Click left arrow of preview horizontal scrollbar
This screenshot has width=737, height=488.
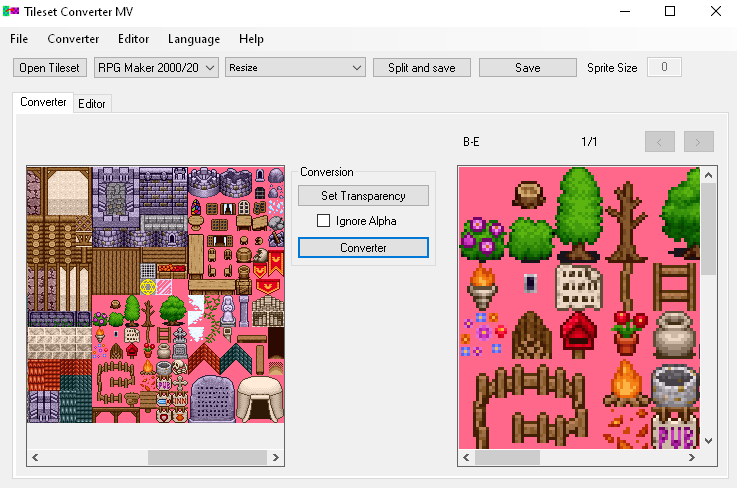pyautogui.click(x=466, y=457)
